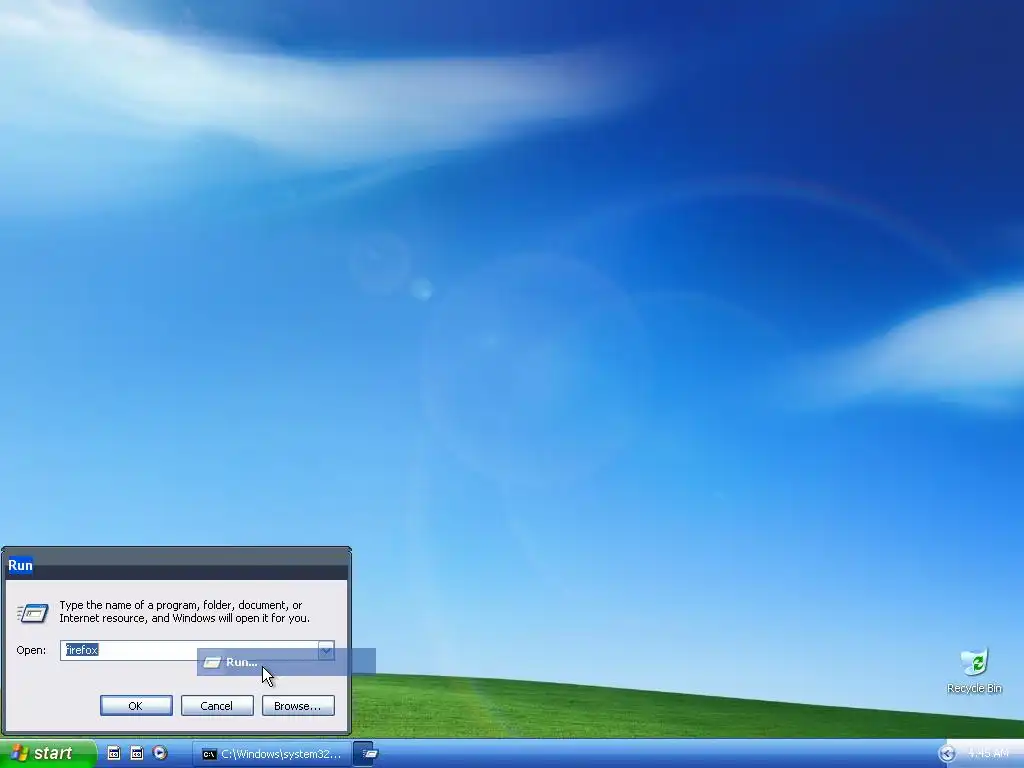This screenshot has width=1024, height=768.
Task: Click the taskbar clock
Action: tap(987, 754)
